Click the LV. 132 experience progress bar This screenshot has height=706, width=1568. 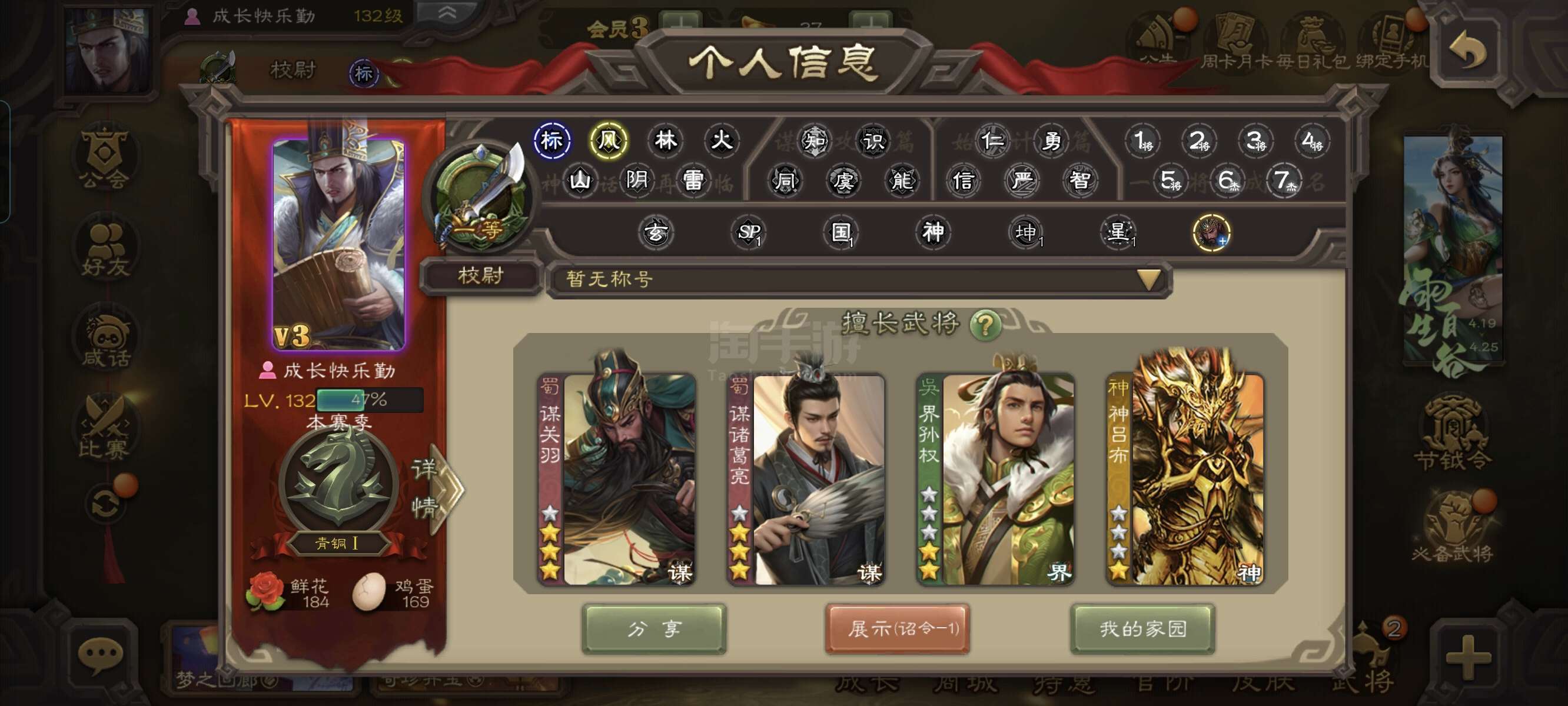click(x=370, y=401)
